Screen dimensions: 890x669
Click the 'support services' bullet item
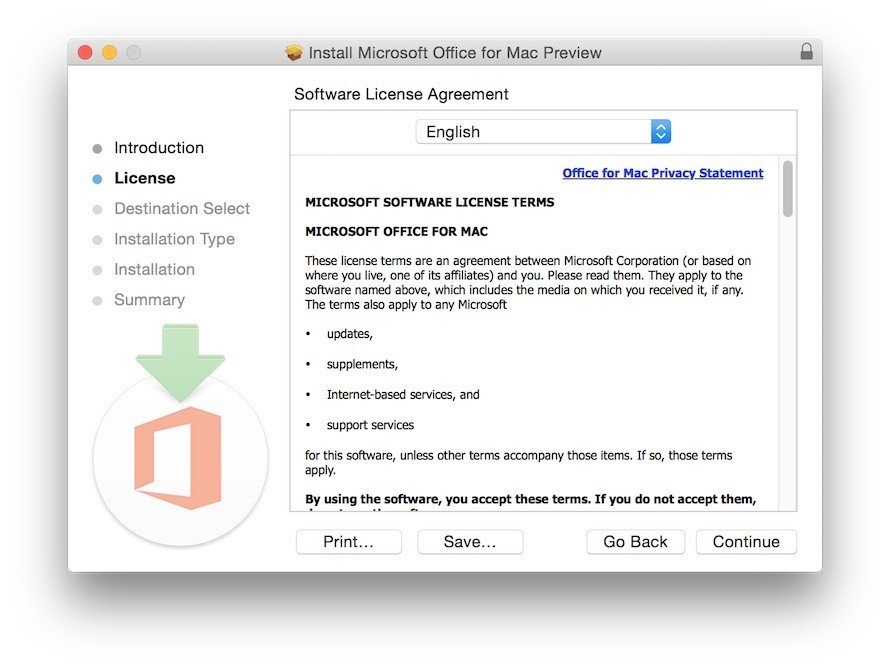click(x=370, y=425)
